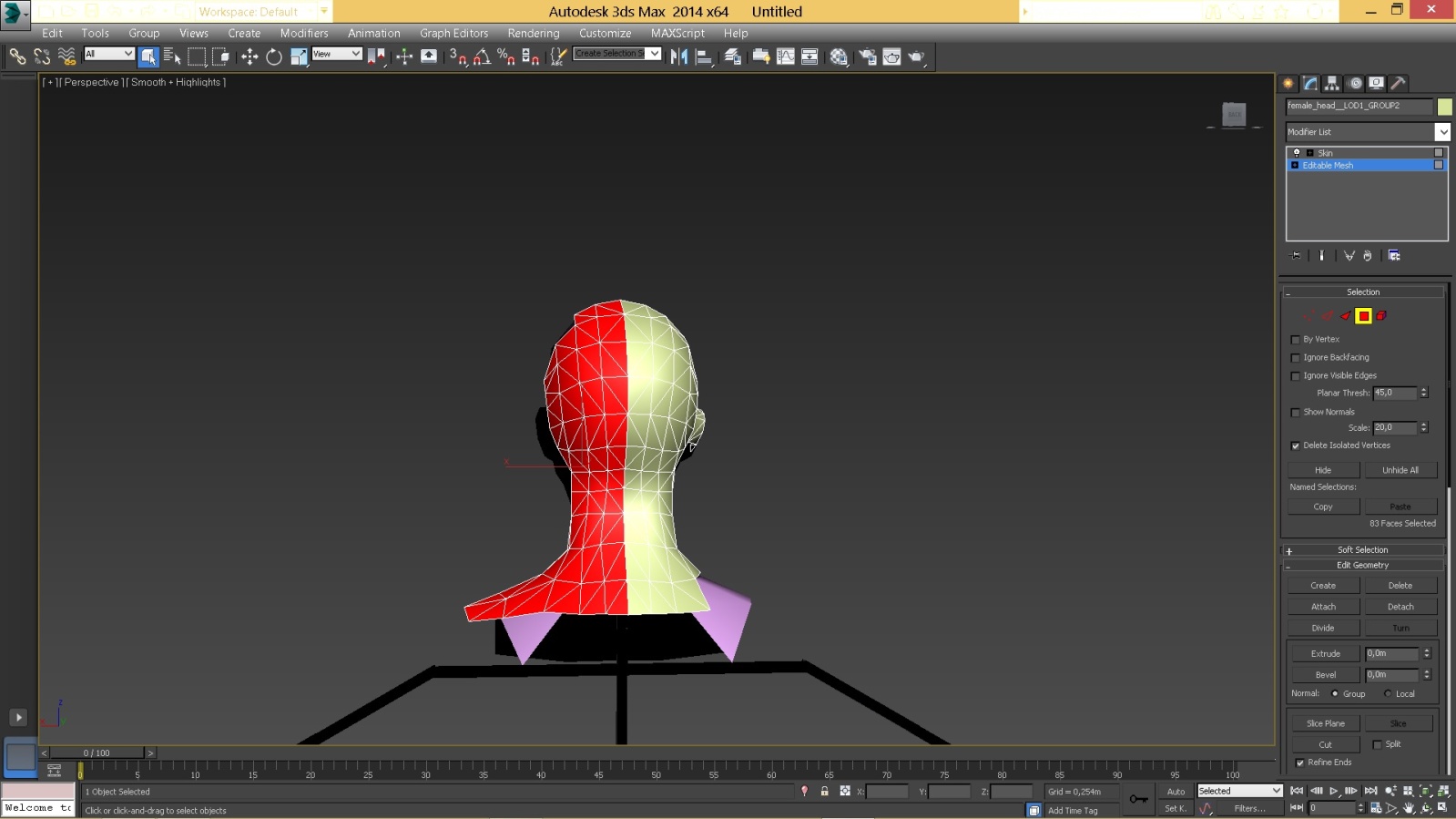This screenshot has width=1456, height=819.
Task: Open the Render Setup dialog
Action: click(868, 56)
